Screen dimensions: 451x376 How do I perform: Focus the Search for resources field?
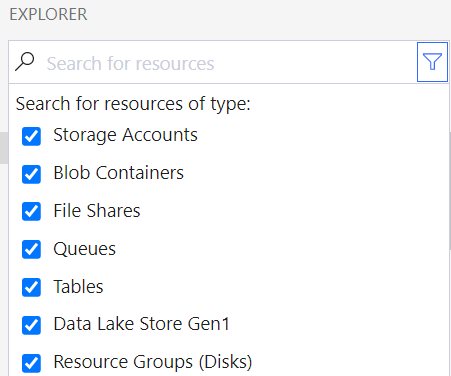230,63
